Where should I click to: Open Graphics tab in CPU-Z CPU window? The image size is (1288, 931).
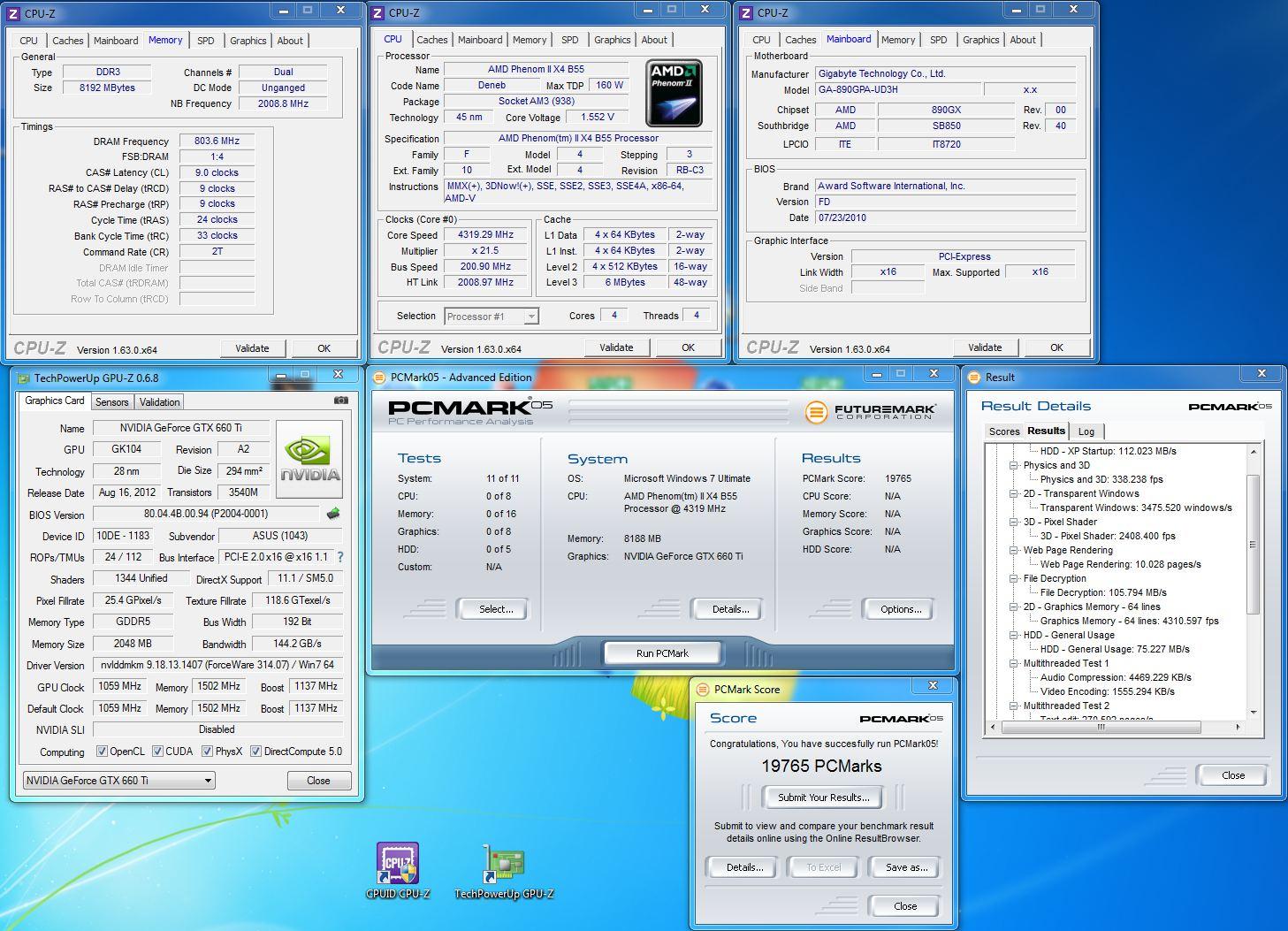pos(613,40)
